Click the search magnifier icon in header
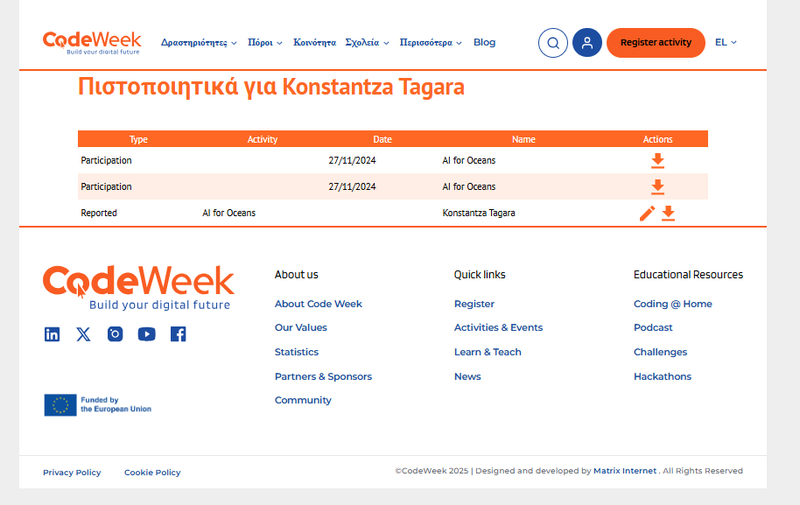Viewport: 800px width, 505px height. click(x=553, y=43)
